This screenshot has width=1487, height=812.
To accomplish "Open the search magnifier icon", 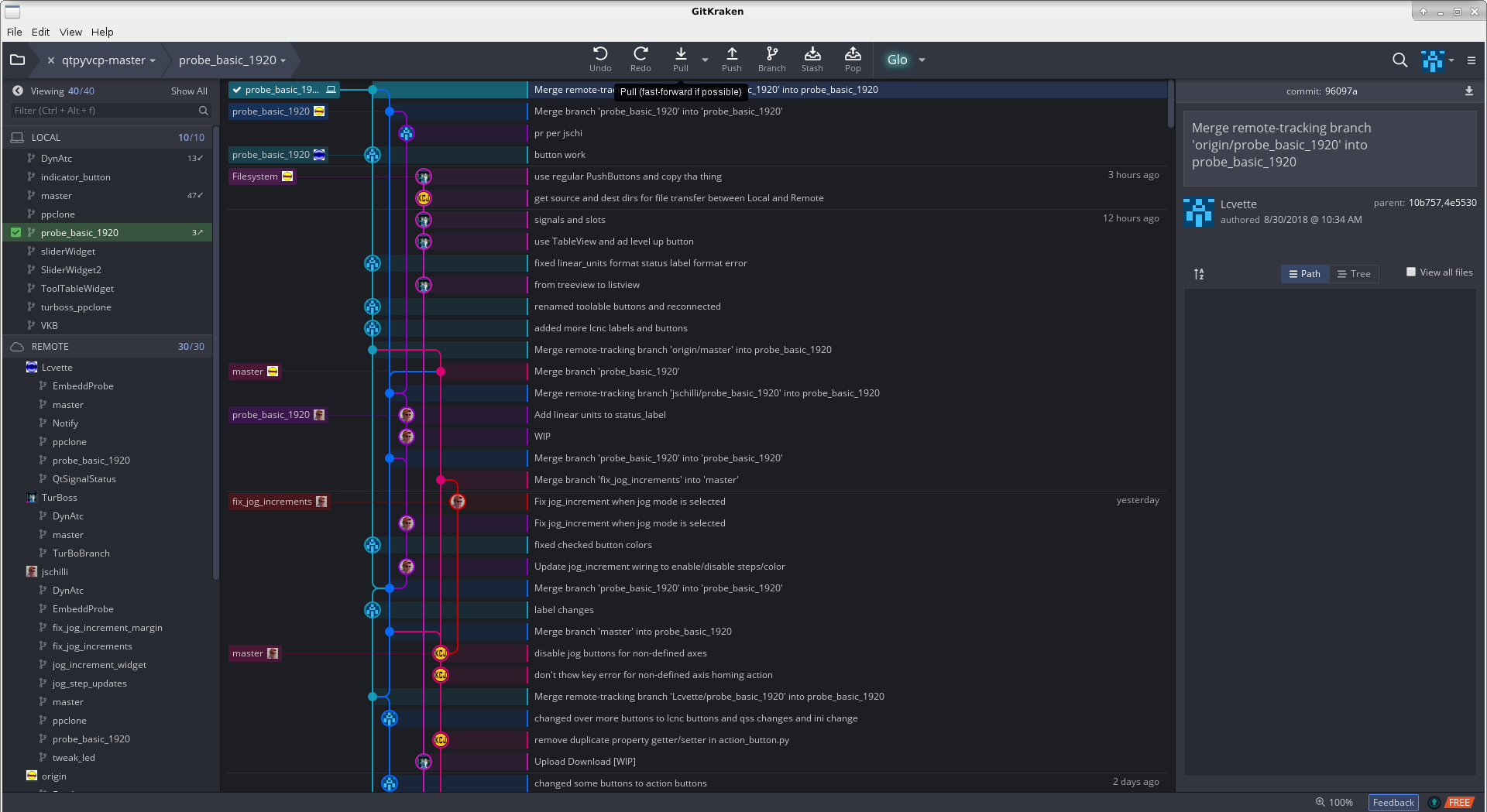I will [x=1399, y=60].
